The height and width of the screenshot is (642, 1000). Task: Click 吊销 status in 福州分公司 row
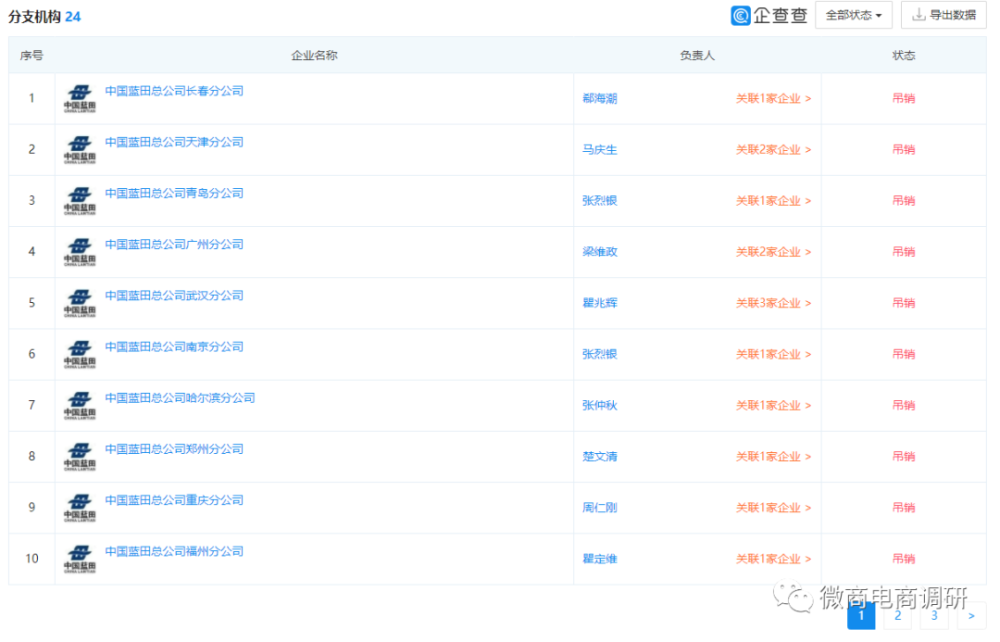[904, 559]
